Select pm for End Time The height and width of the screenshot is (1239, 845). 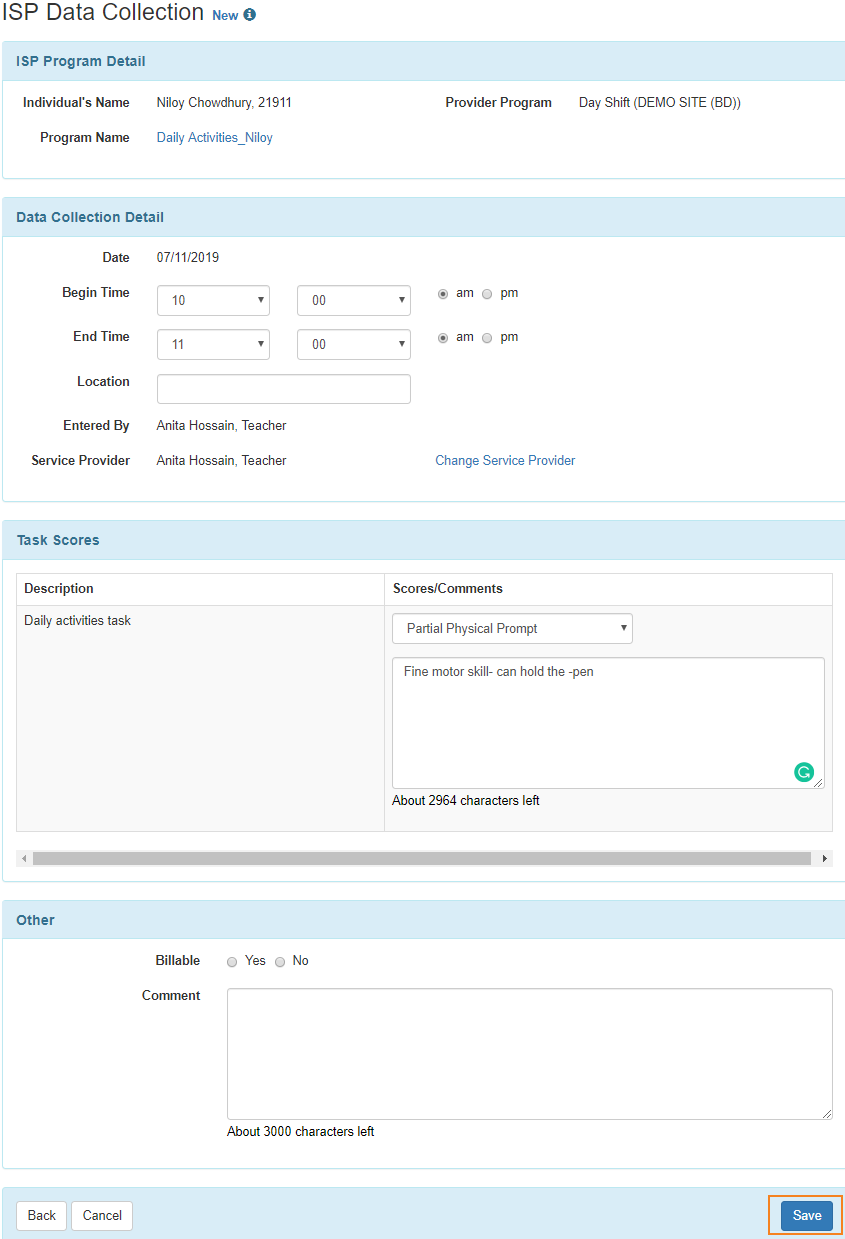[x=487, y=338]
